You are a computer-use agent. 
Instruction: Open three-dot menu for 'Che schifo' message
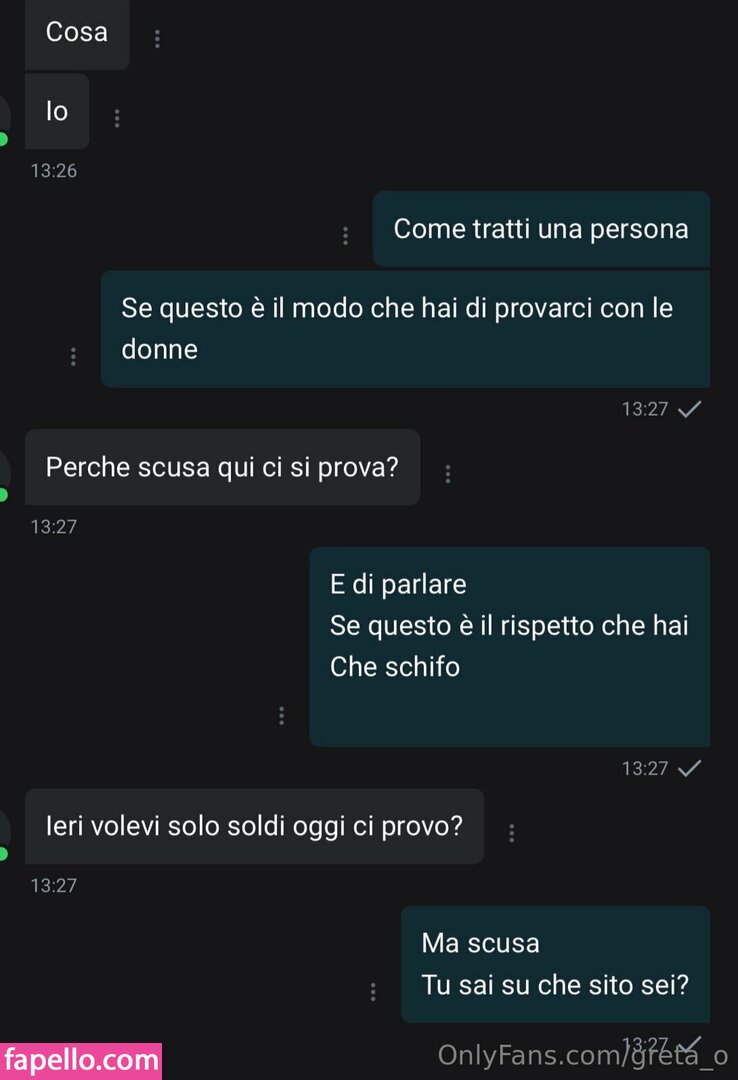[281, 715]
